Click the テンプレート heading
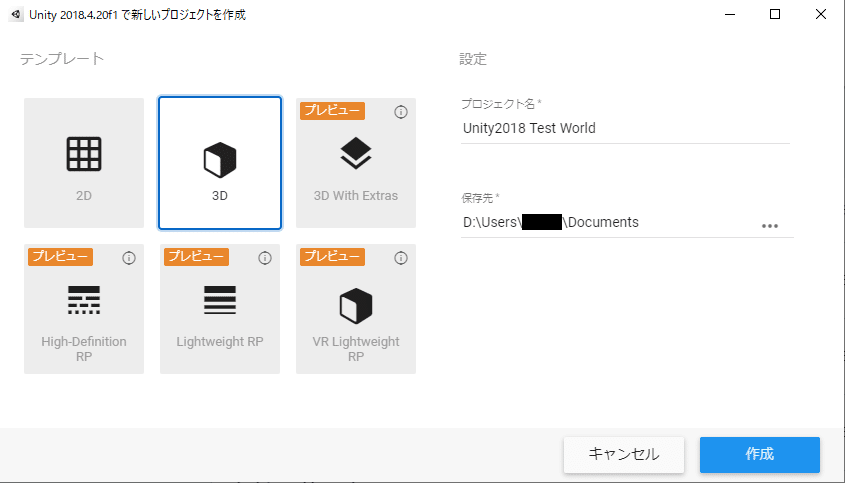 [62, 59]
